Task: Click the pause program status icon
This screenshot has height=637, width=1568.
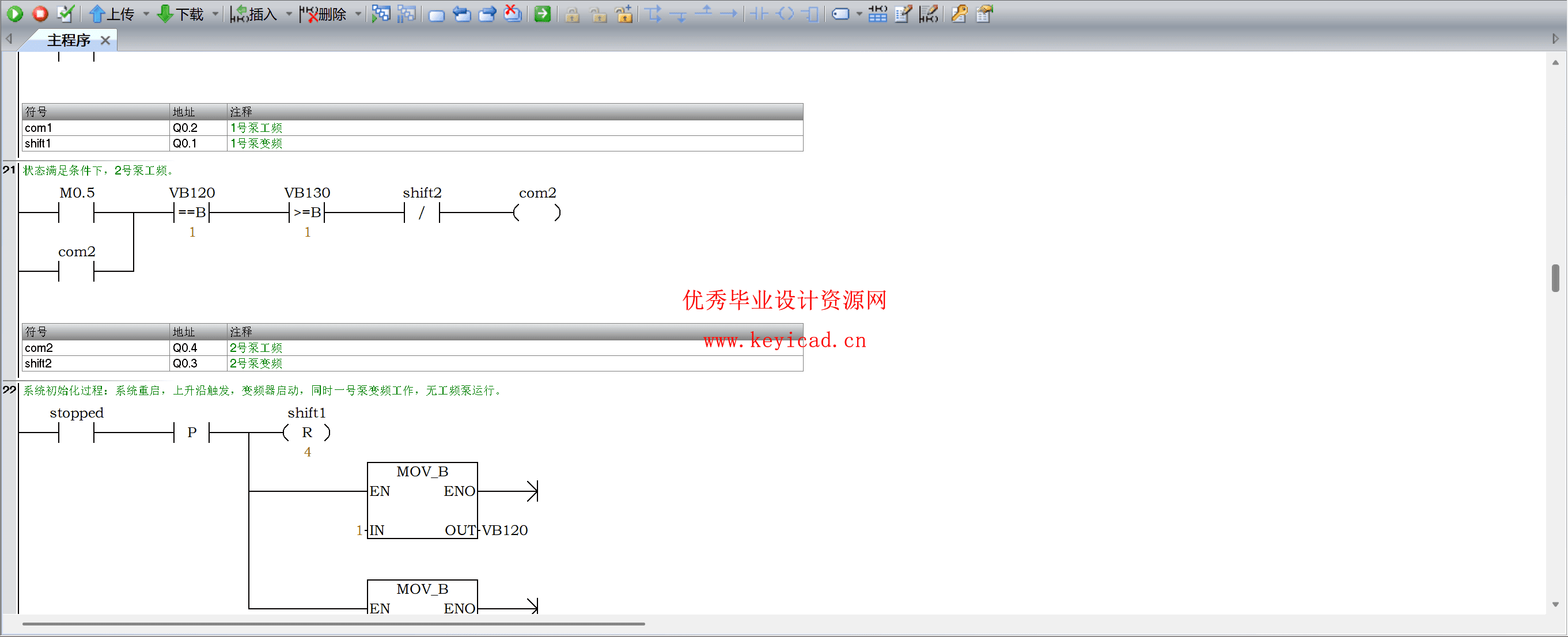Action: (x=407, y=13)
